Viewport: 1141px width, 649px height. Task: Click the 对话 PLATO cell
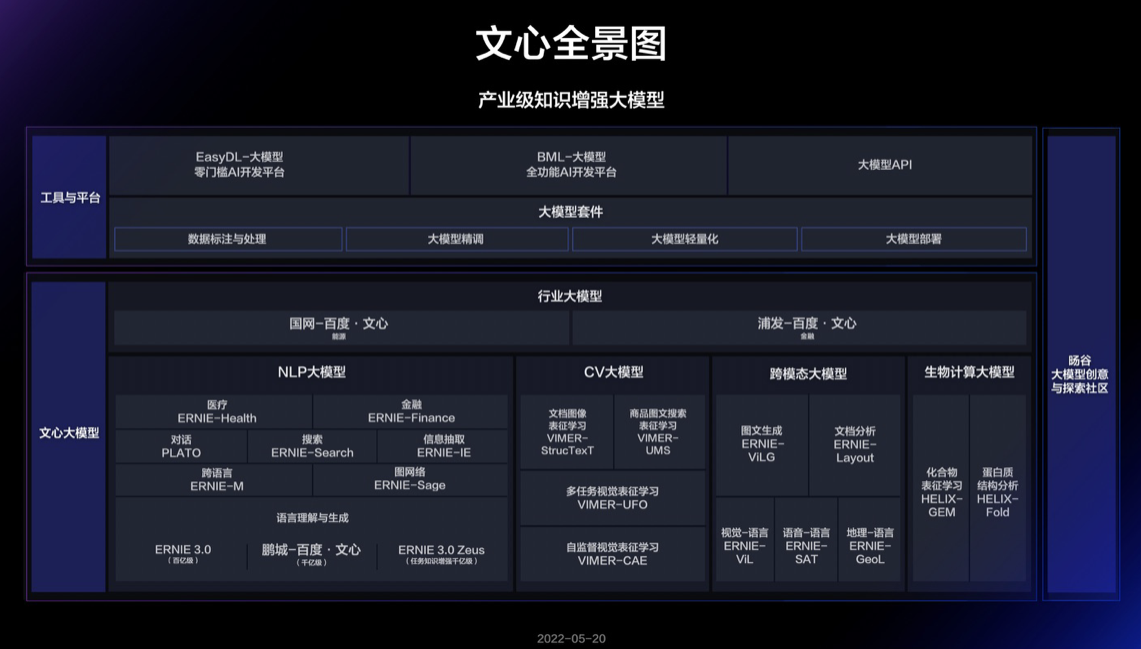[x=181, y=446]
